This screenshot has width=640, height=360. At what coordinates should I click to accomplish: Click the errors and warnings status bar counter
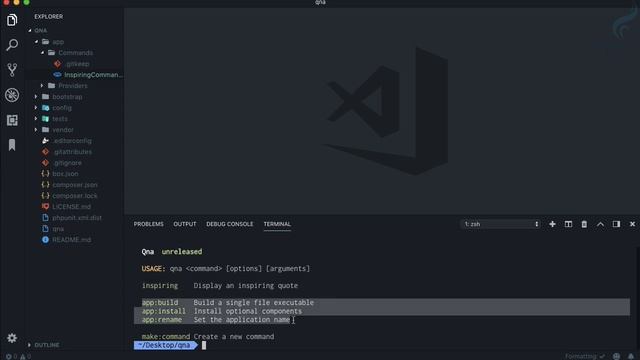pyautogui.click(x=18, y=356)
